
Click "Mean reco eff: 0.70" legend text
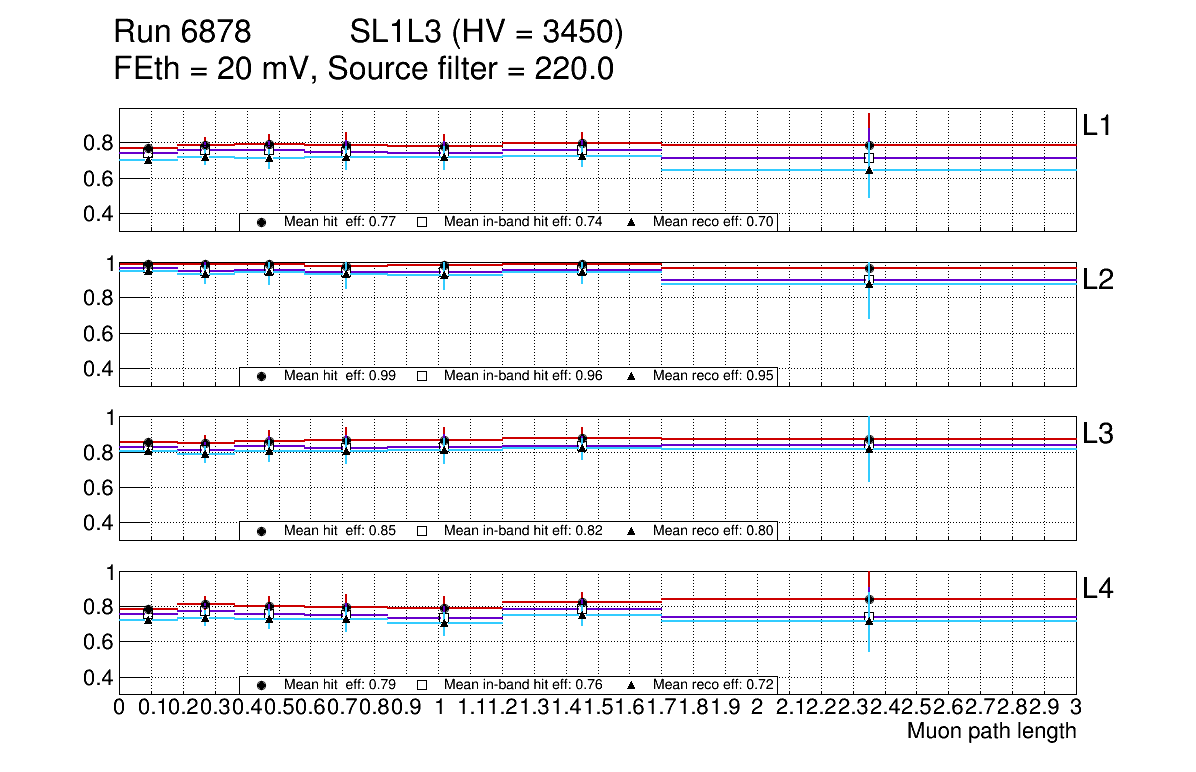click(714, 222)
